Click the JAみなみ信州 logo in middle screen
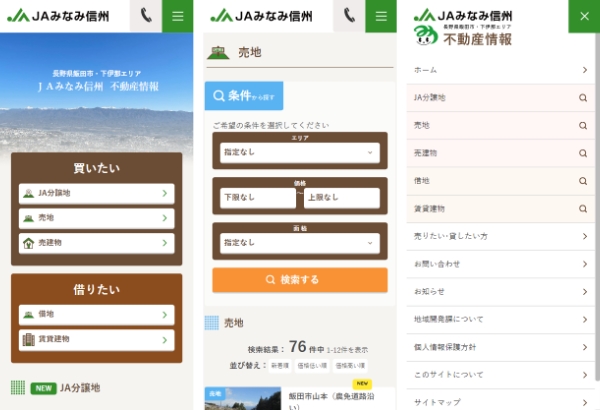 click(x=261, y=16)
